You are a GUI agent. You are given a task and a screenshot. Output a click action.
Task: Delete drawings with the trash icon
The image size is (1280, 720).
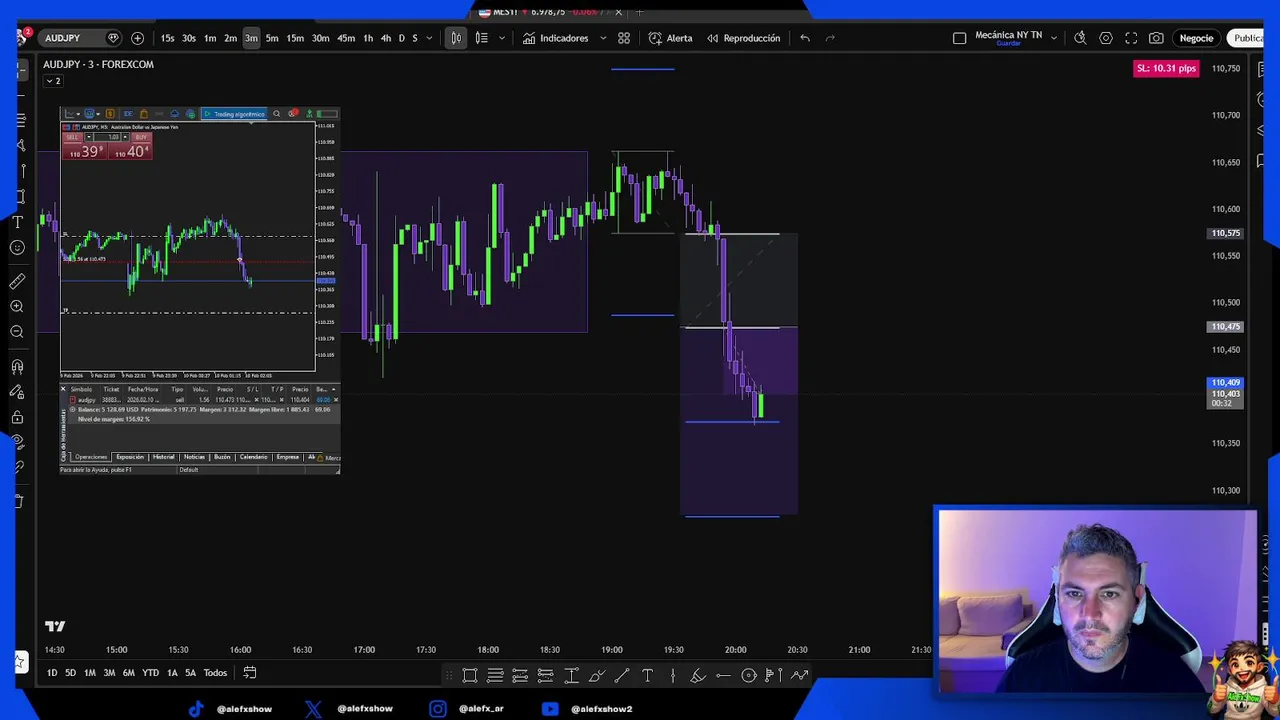[17, 501]
